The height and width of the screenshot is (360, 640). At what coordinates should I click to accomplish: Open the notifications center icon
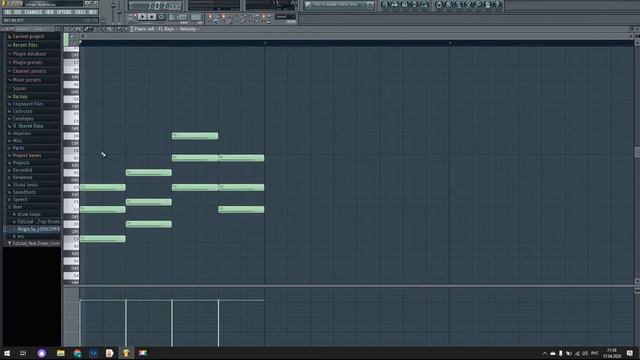point(630,353)
